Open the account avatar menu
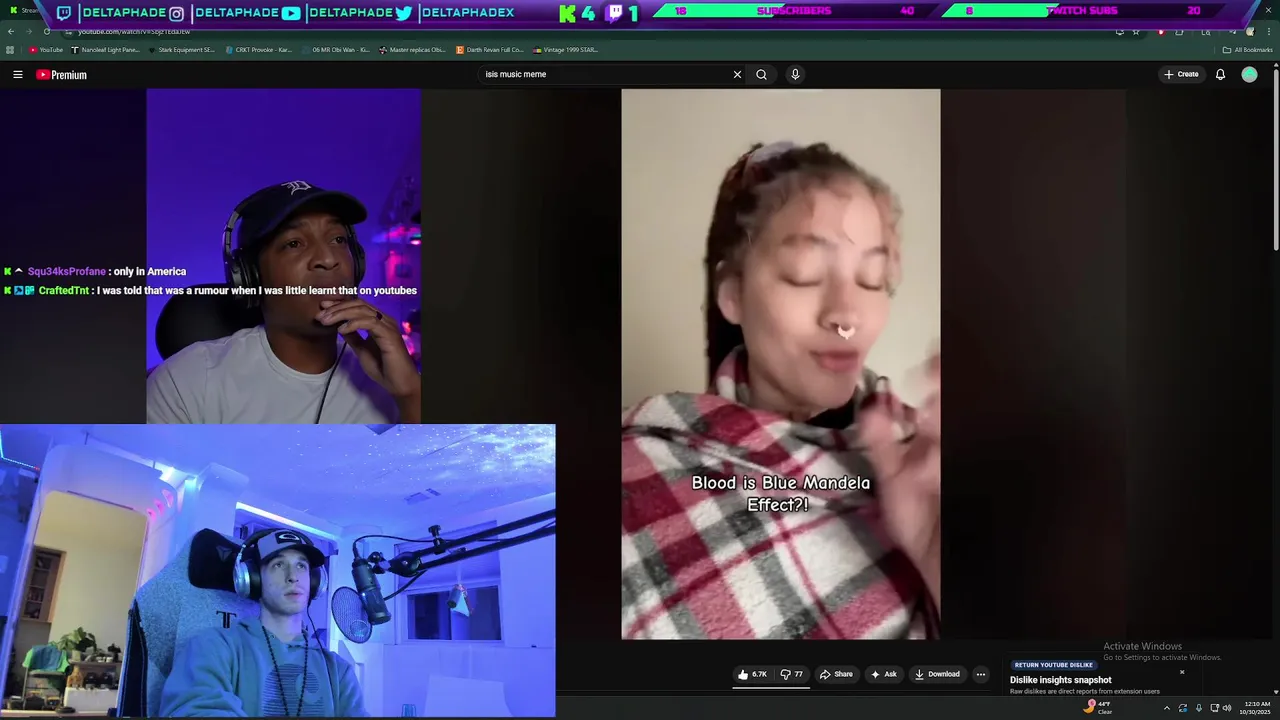1280x720 pixels. point(1249,74)
